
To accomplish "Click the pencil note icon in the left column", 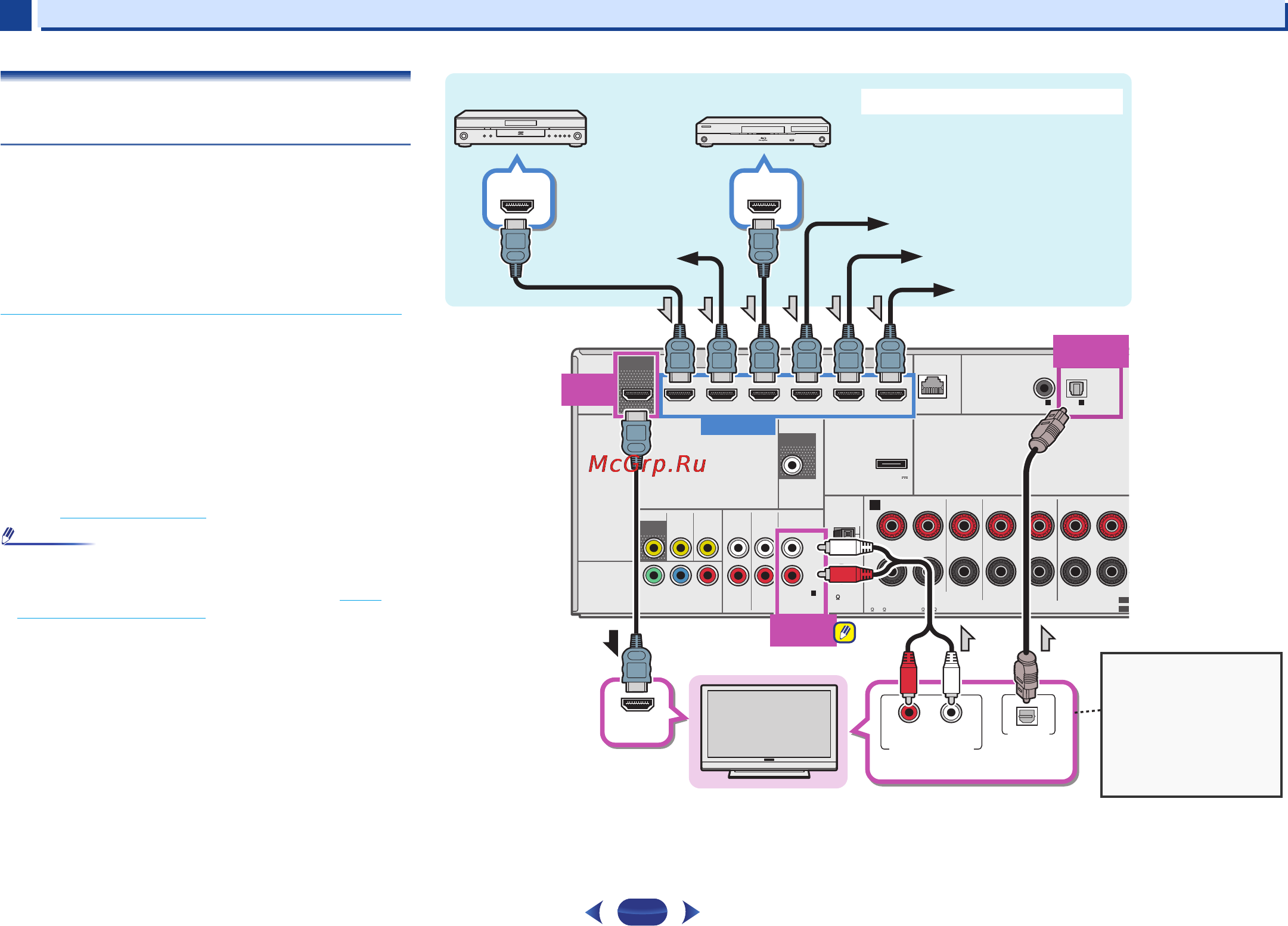I will [x=8, y=536].
